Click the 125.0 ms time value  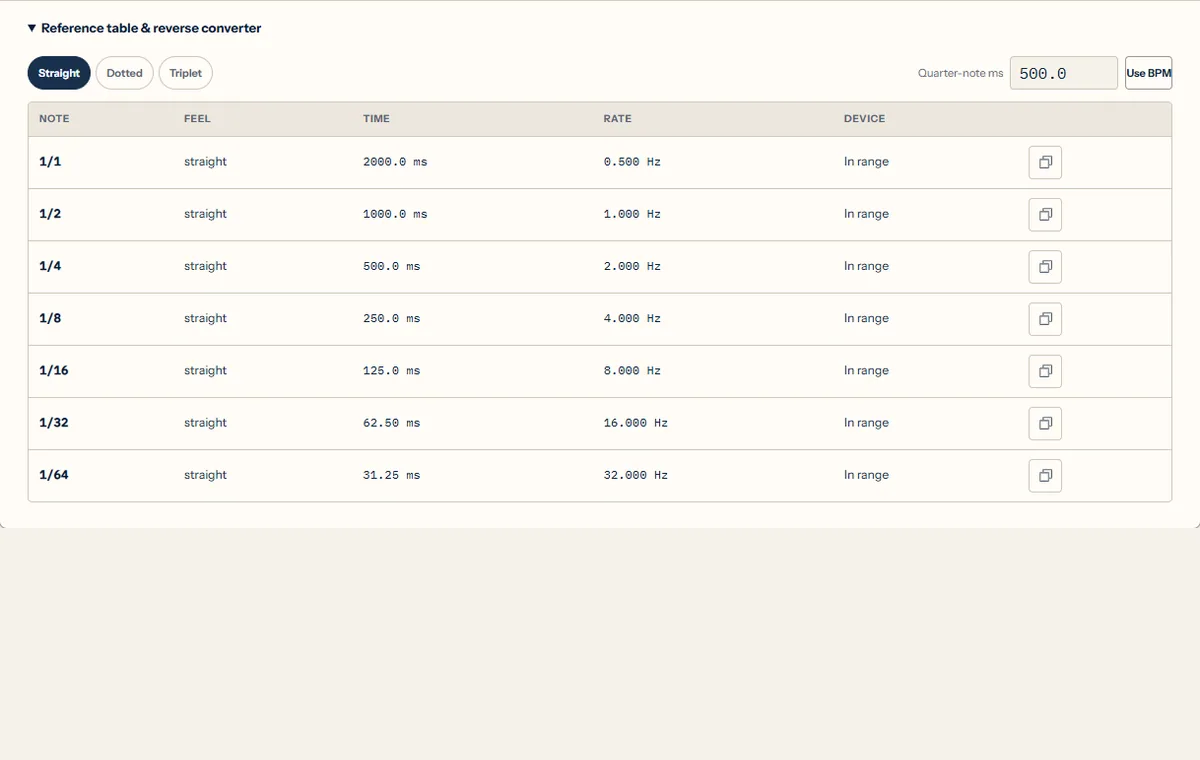[x=391, y=371]
